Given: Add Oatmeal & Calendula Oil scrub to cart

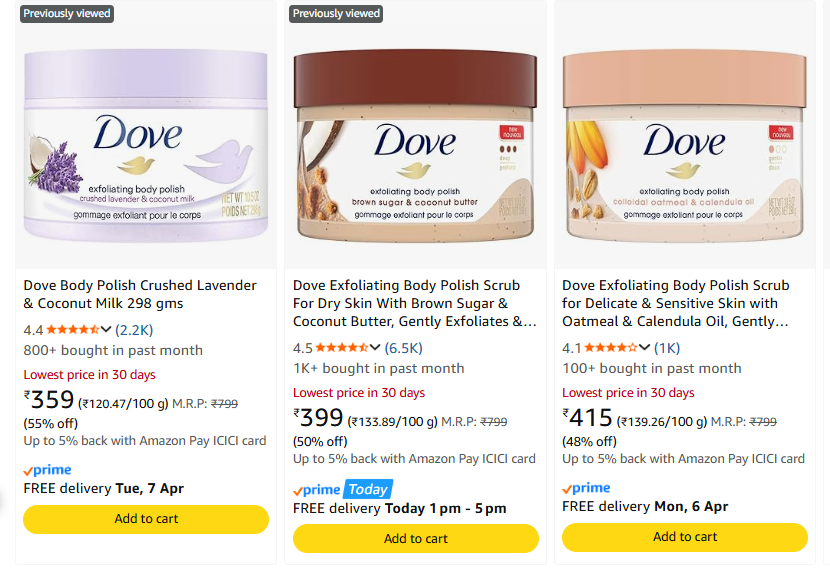Looking at the screenshot, I should (685, 537).
